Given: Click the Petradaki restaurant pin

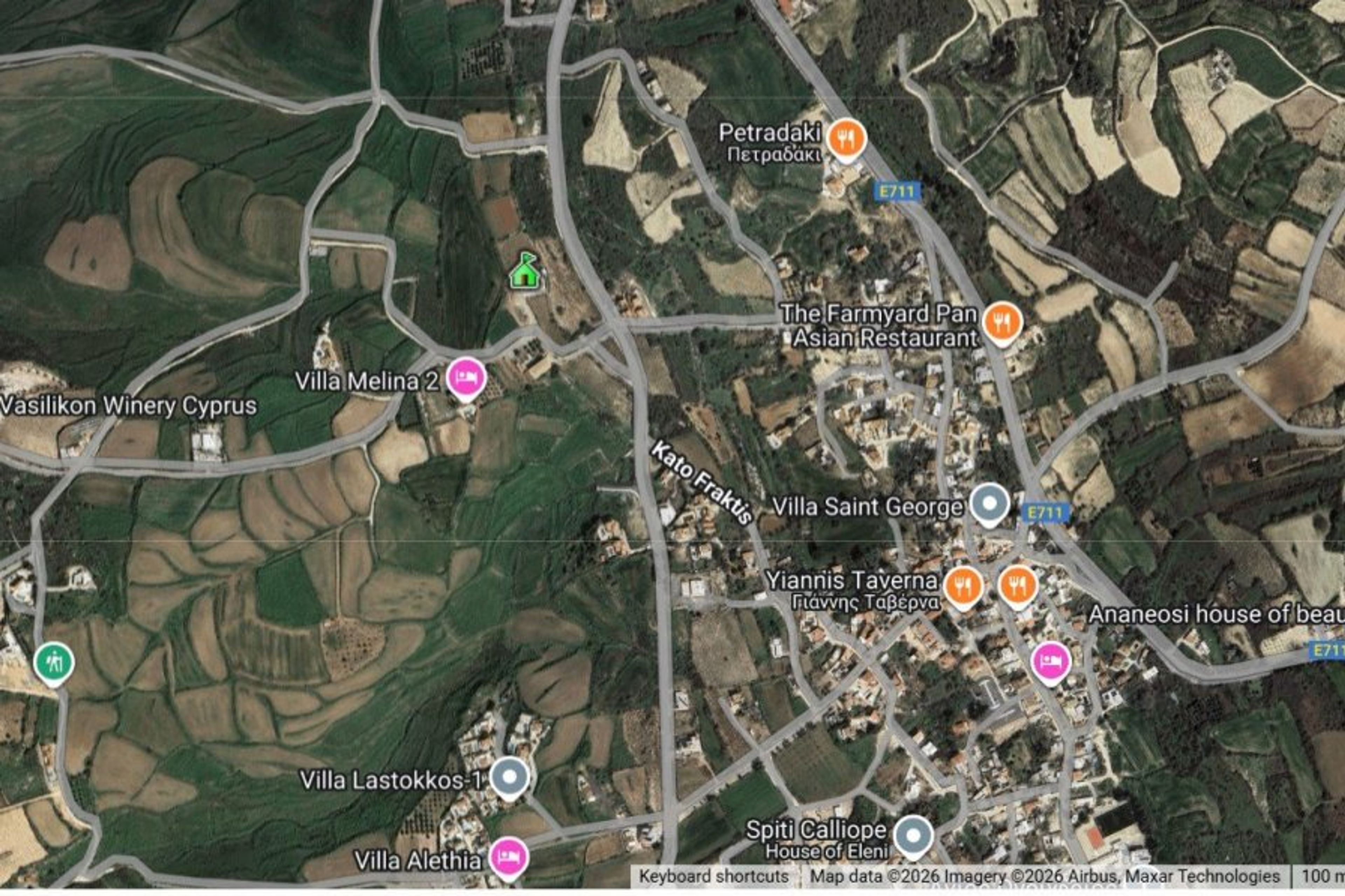Looking at the screenshot, I should point(846,139).
